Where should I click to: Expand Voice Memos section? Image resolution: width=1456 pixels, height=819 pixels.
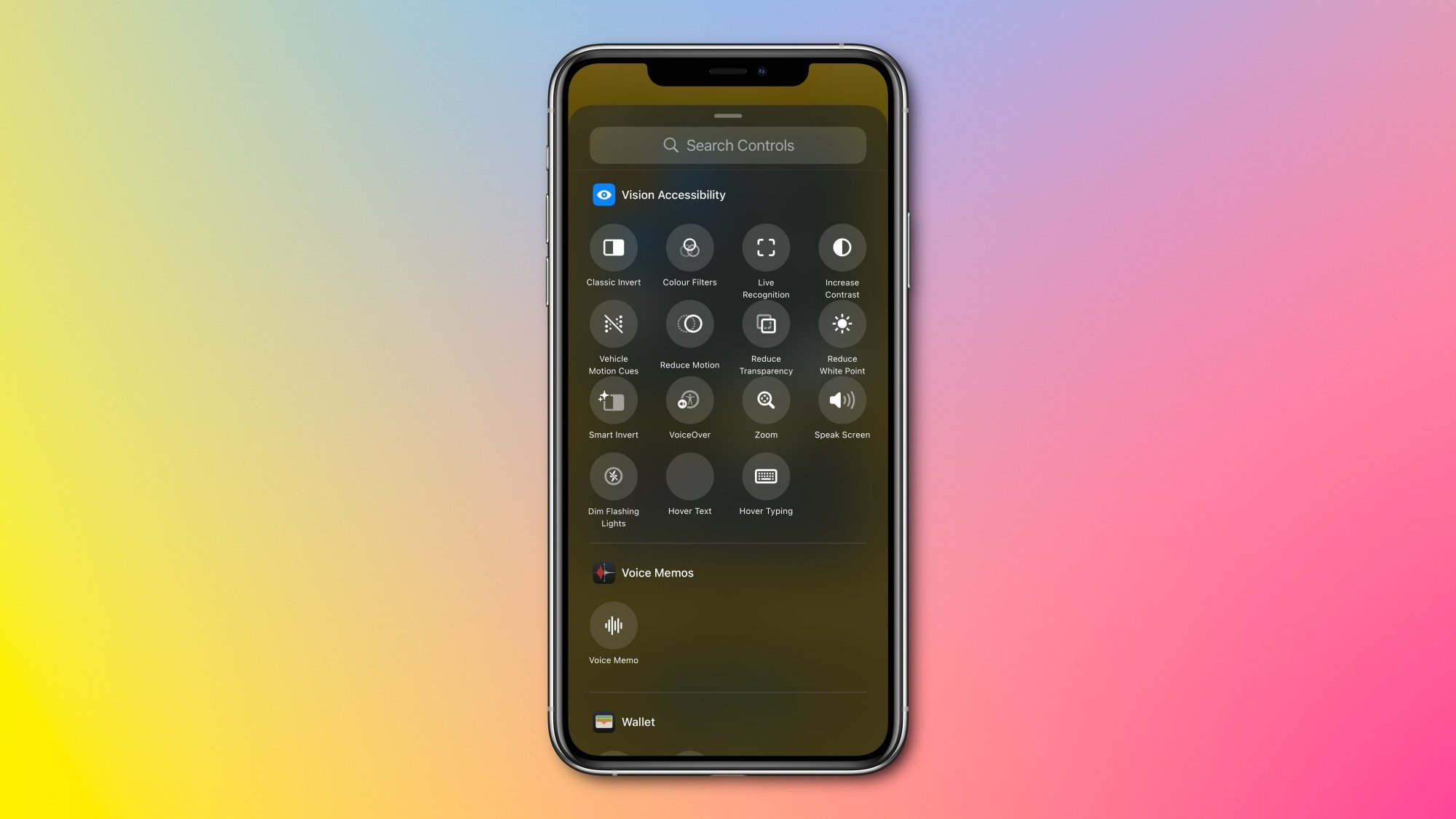coord(657,573)
